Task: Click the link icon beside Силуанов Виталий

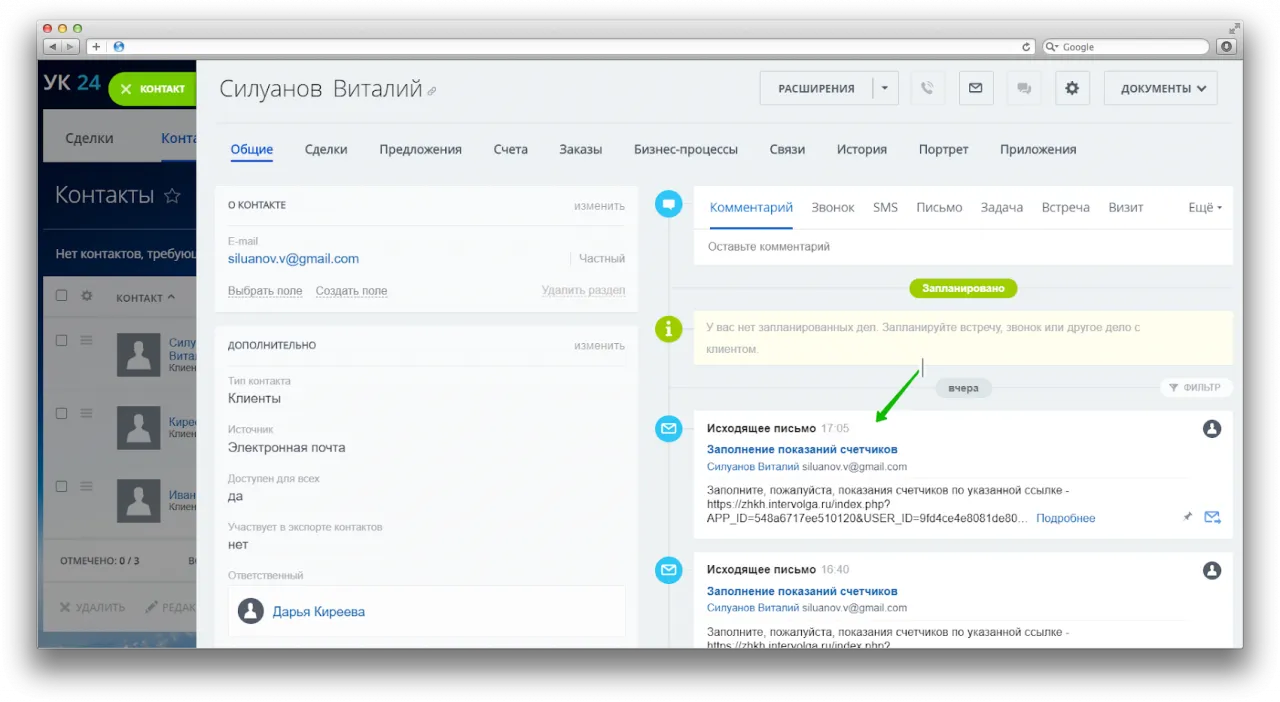Action: pos(432,91)
